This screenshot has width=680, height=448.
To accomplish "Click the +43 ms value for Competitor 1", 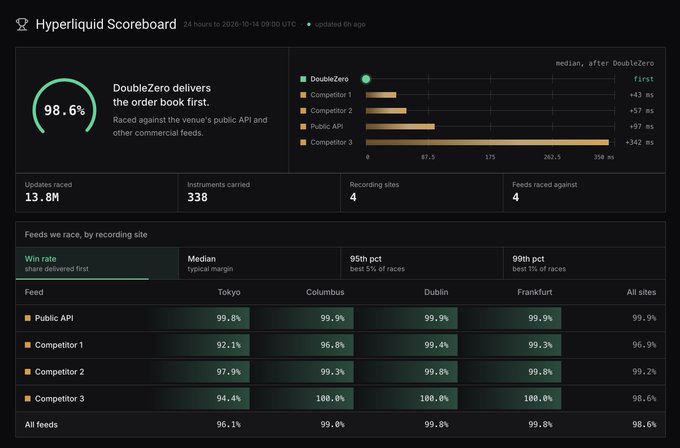I will point(641,95).
